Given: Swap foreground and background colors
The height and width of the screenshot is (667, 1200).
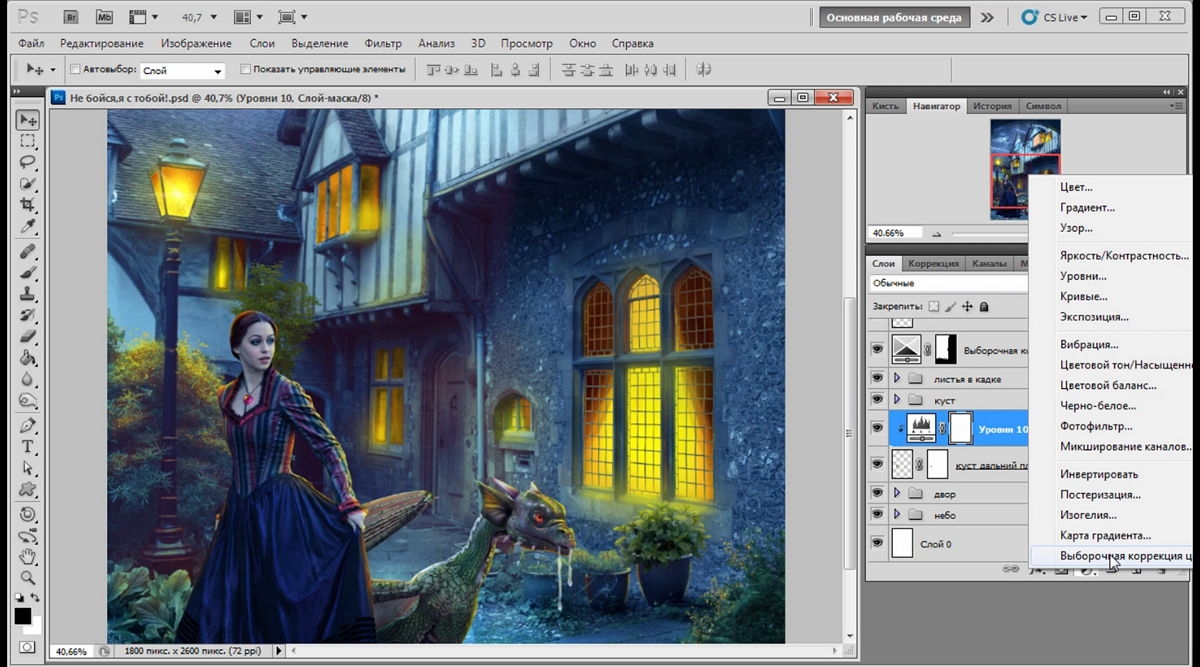Looking at the screenshot, I should (x=37, y=599).
